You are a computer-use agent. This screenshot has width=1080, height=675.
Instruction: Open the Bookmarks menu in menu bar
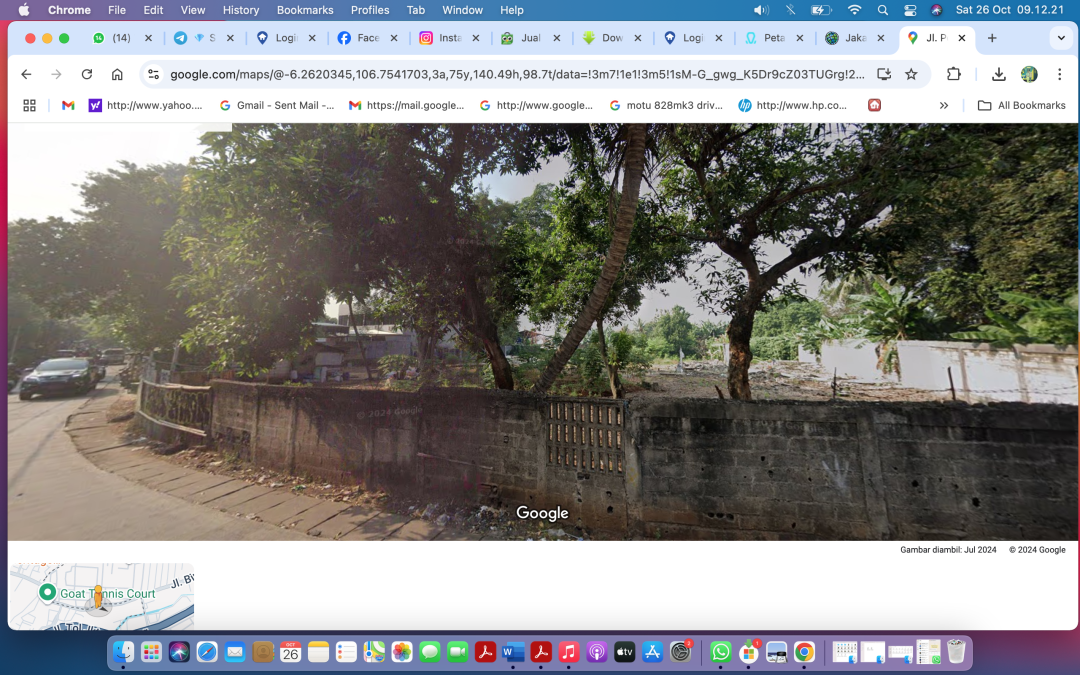(305, 10)
